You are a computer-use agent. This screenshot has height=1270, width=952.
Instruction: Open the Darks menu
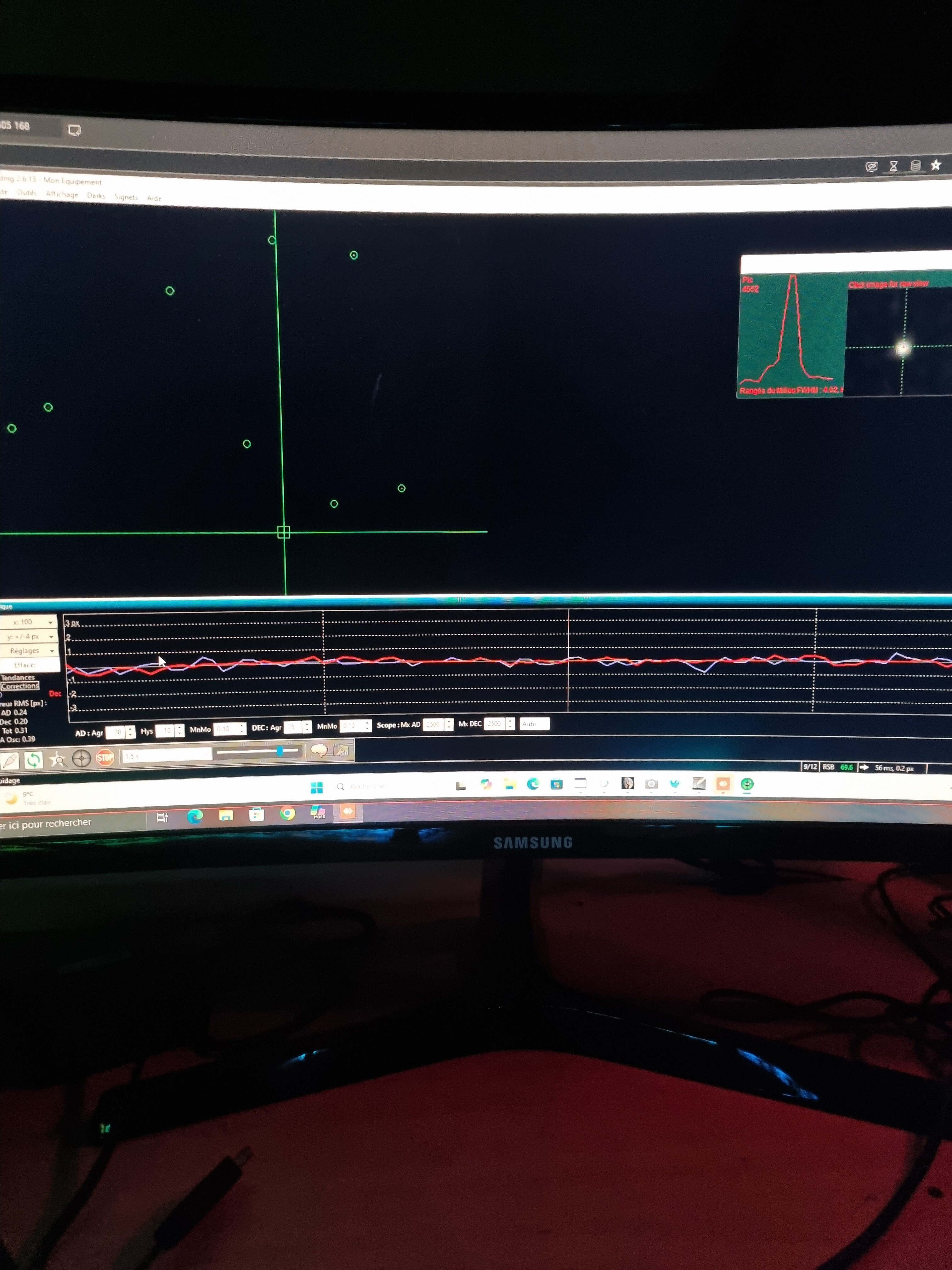click(96, 196)
